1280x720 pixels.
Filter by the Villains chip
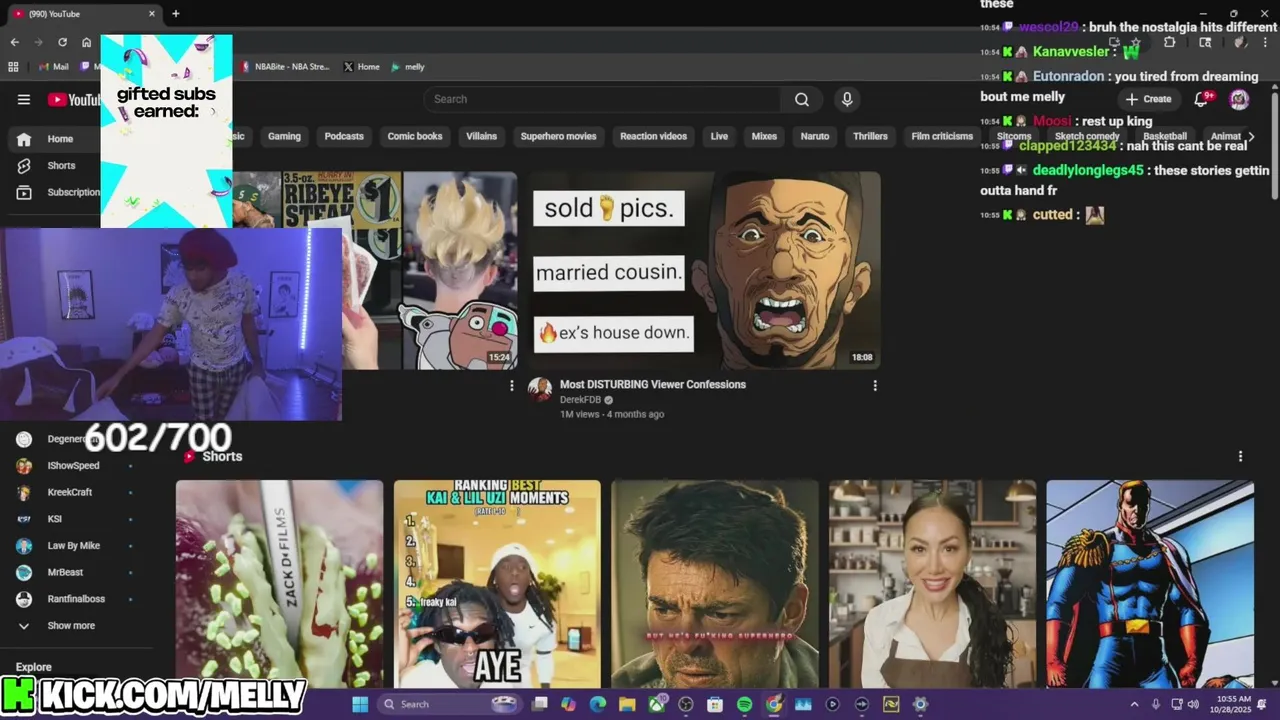pyautogui.click(x=481, y=136)
